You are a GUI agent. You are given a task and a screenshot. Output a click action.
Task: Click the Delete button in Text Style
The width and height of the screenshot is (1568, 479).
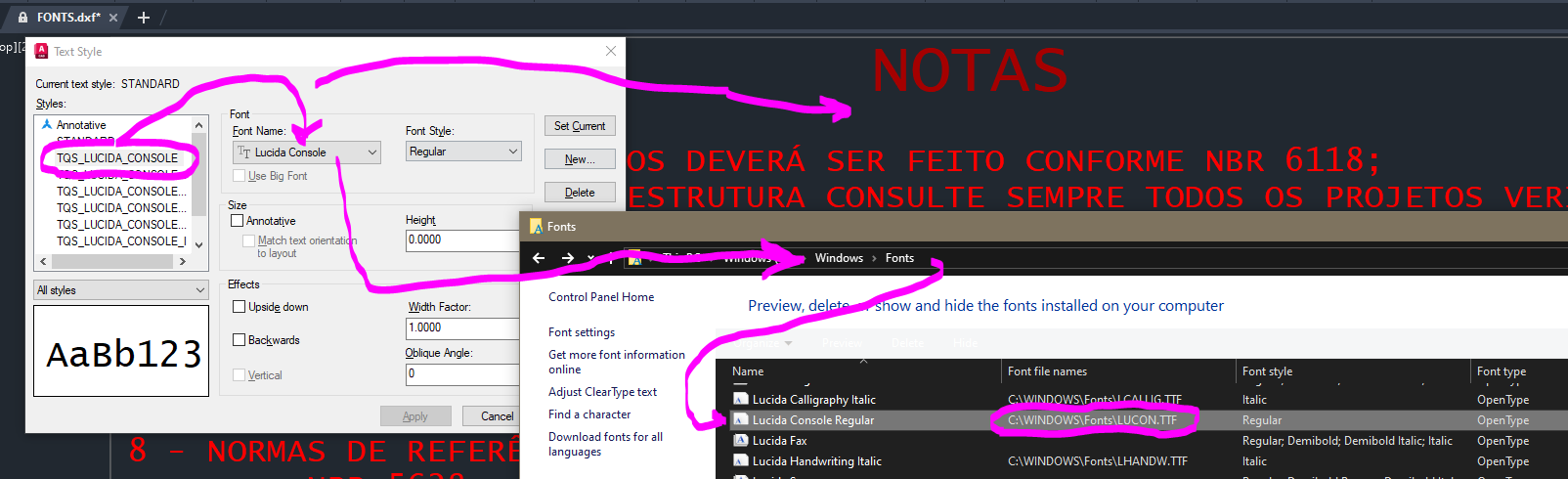click(580, 193)
